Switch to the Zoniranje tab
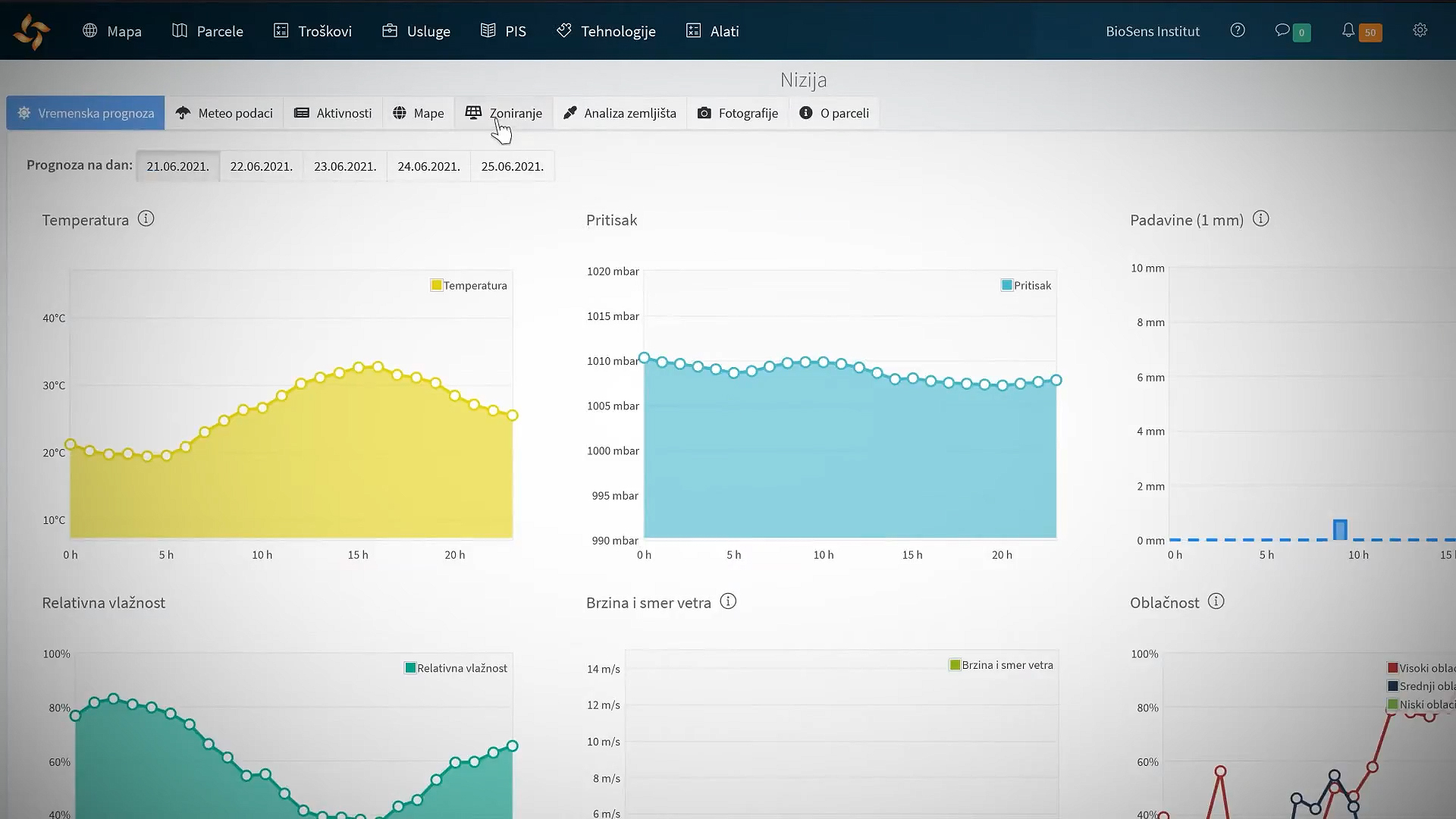Screen dimensions: 1456x819 504,113
